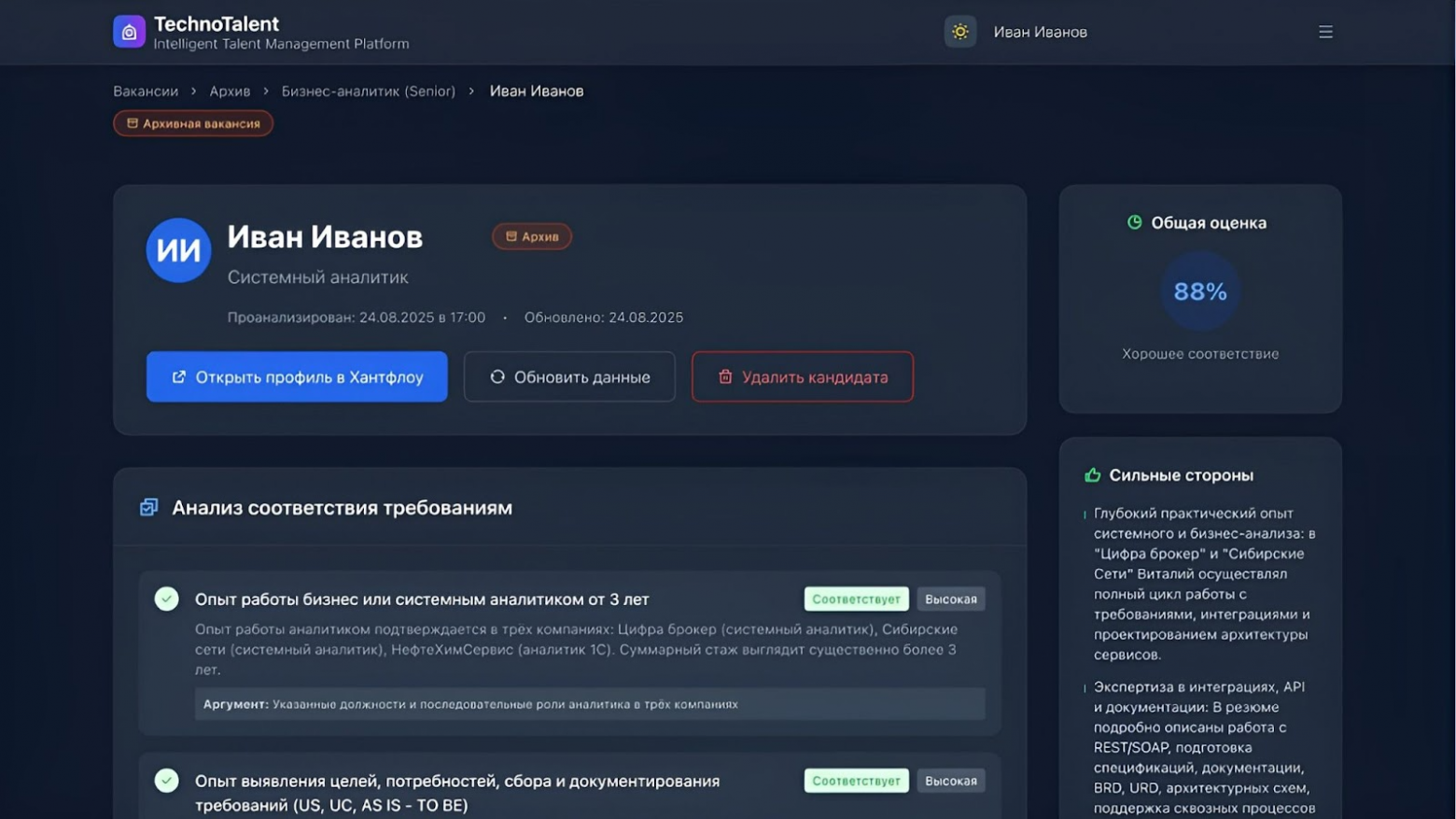Open the hamburger menu top right
The height and width of the screenshot is (819, 1456).
(1325, 31)
